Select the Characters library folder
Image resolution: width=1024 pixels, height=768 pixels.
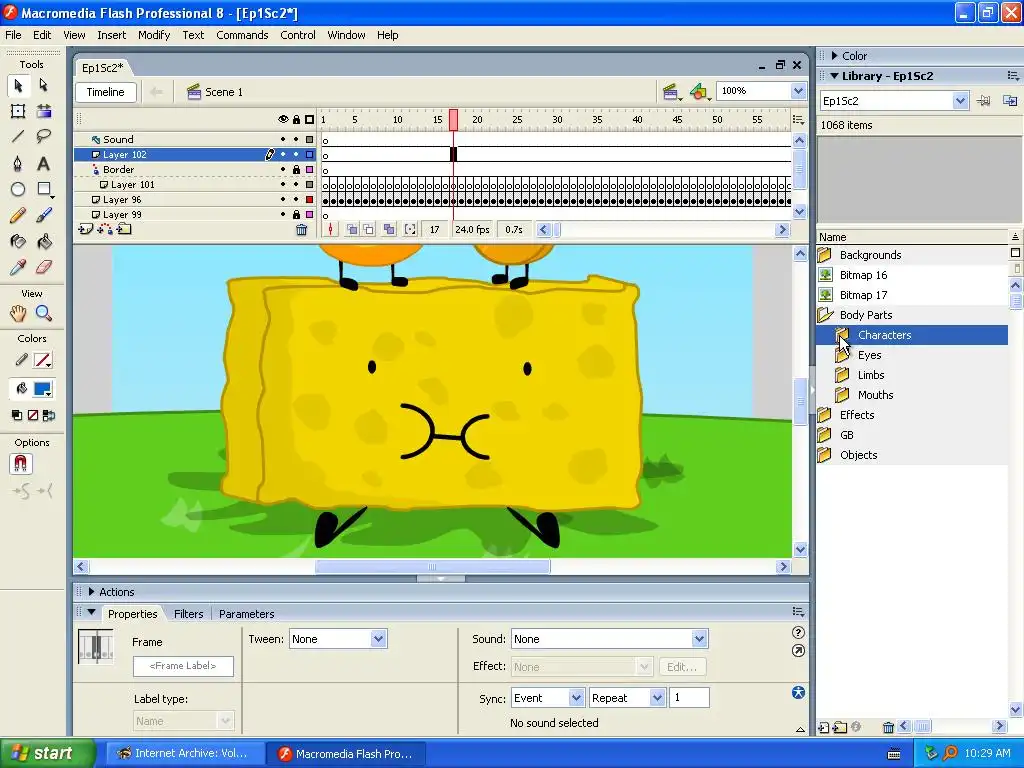point(912,335)
